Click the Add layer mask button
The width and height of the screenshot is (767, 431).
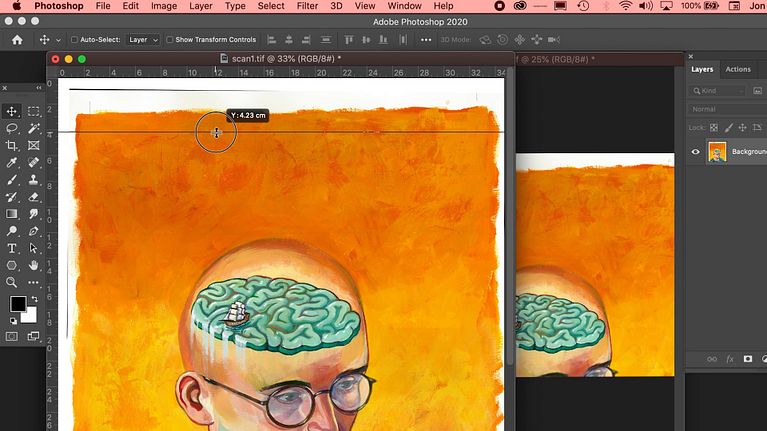click(x=747, y=358)
